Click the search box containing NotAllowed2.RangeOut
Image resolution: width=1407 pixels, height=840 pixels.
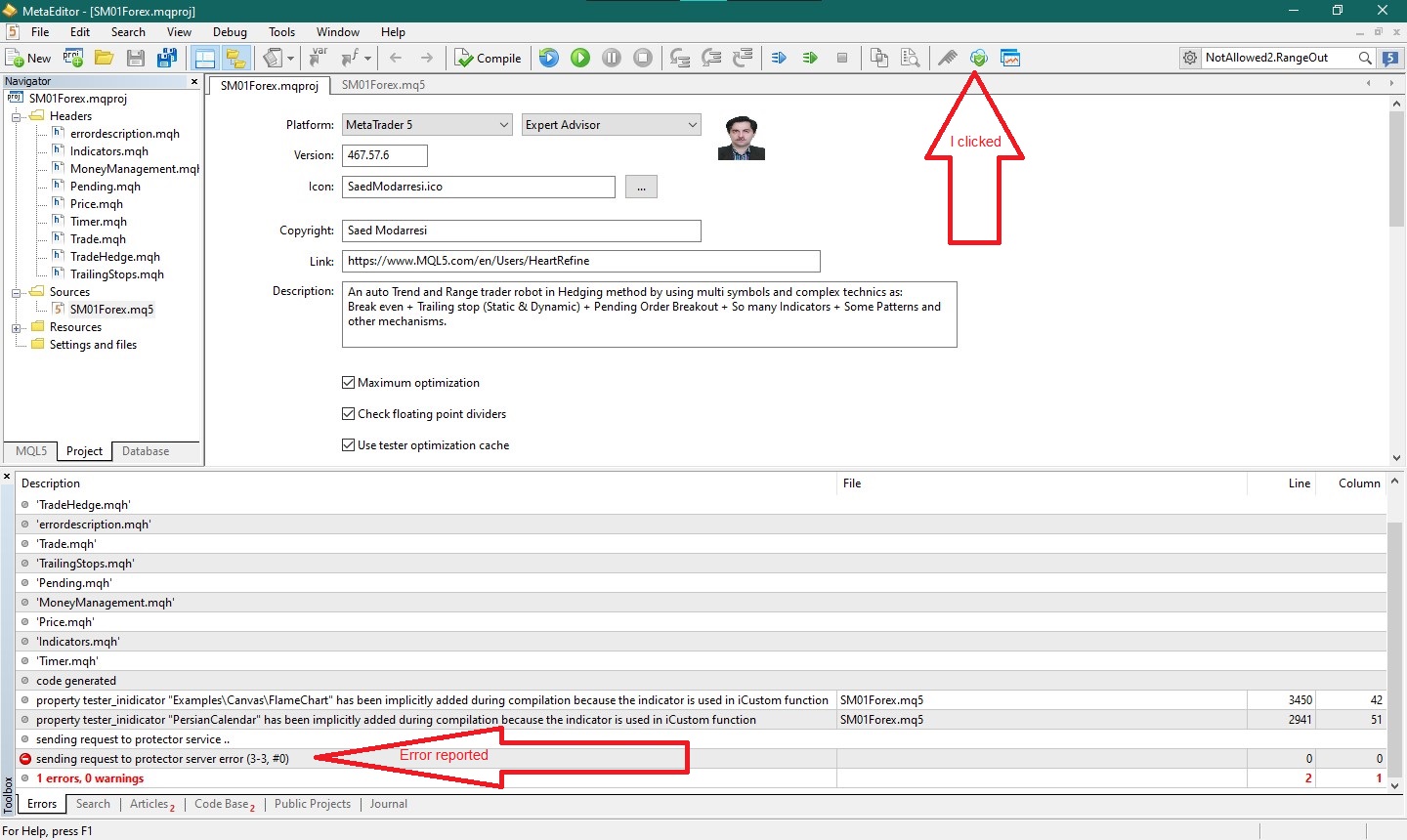pos(1278,58)
